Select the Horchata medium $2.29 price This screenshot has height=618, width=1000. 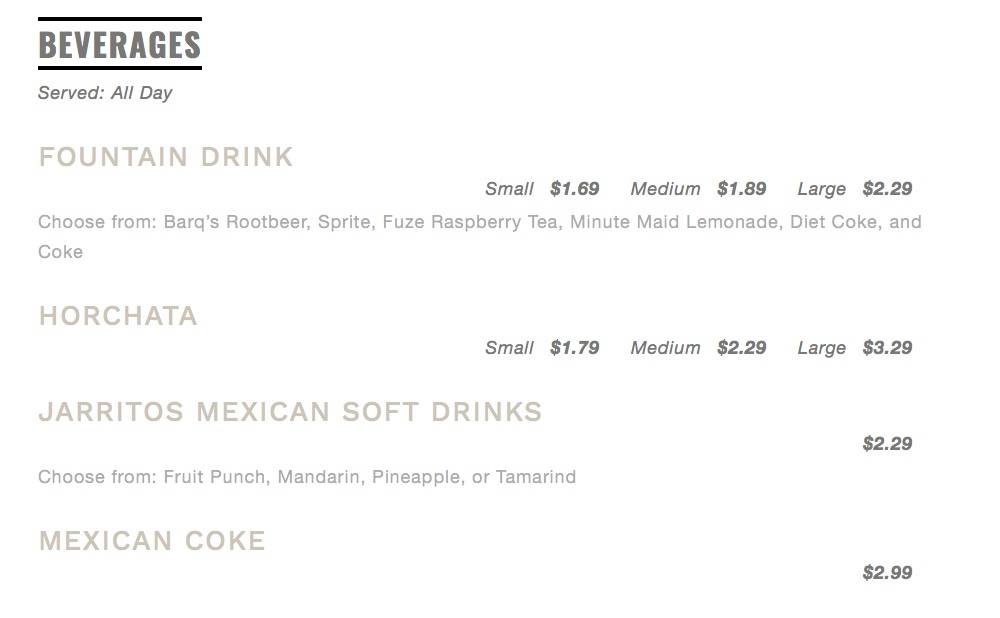point(742,348)
